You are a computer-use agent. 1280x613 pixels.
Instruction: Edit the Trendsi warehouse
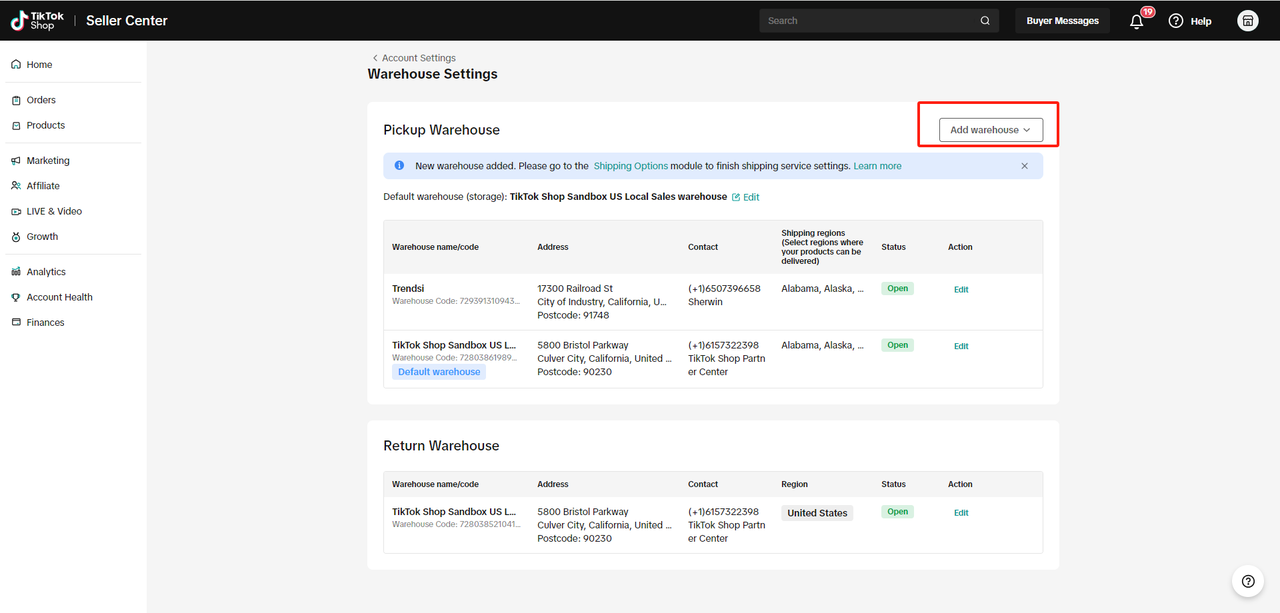click(960, 290)
